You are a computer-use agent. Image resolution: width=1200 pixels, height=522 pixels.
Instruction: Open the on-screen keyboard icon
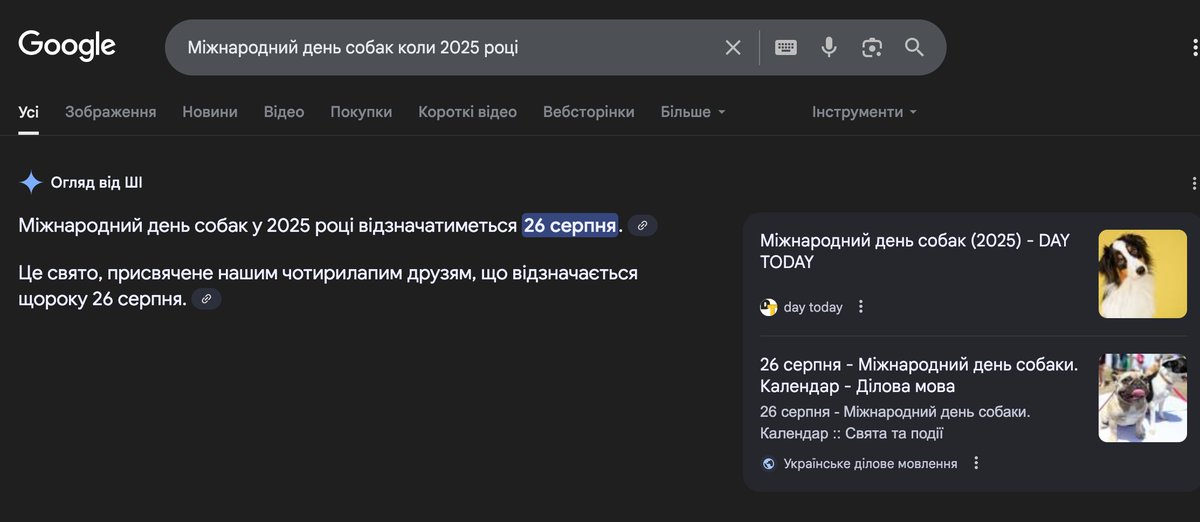coord(786,47)
